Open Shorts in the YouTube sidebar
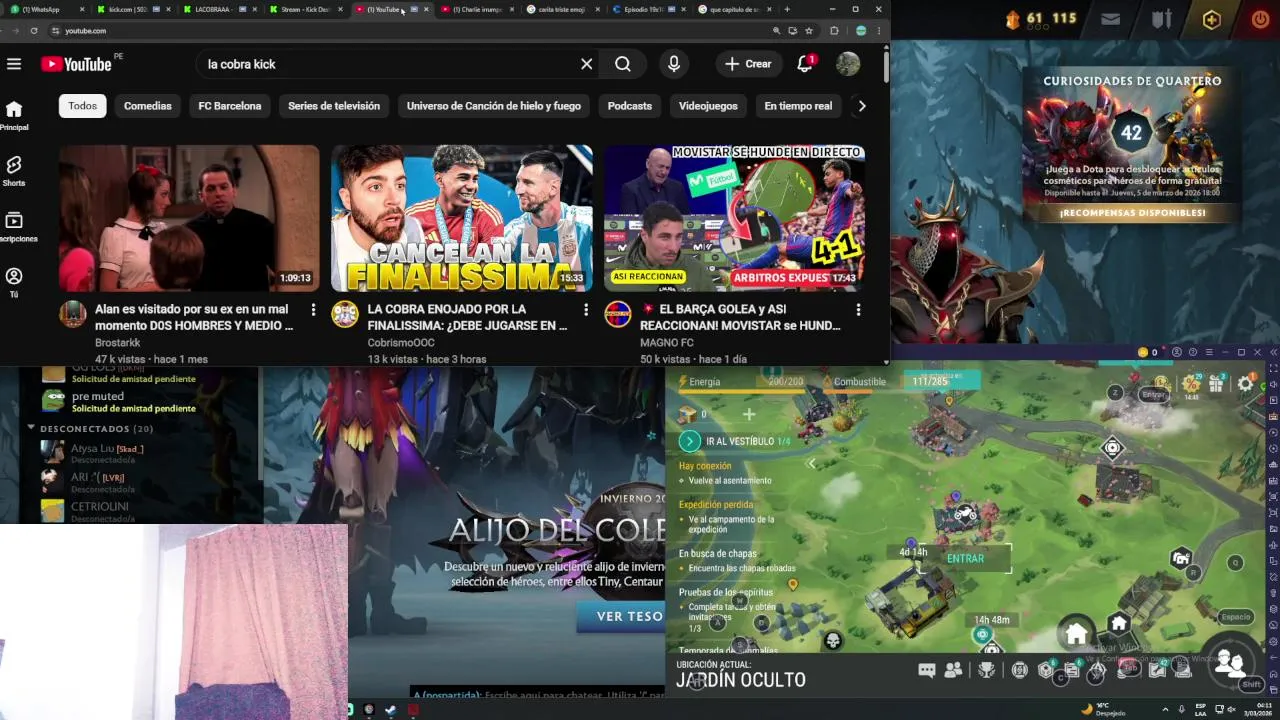This screenshot has width=1280, height=720. coord(14,170)
